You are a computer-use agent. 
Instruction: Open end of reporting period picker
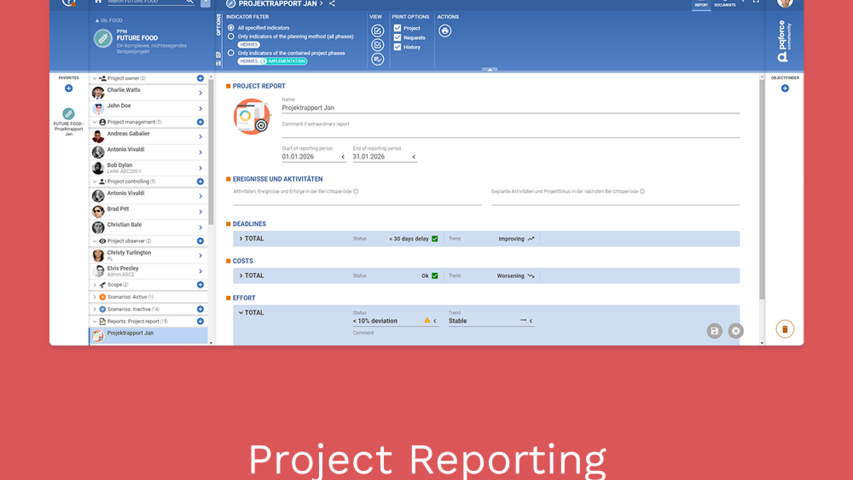pos(414,157)
